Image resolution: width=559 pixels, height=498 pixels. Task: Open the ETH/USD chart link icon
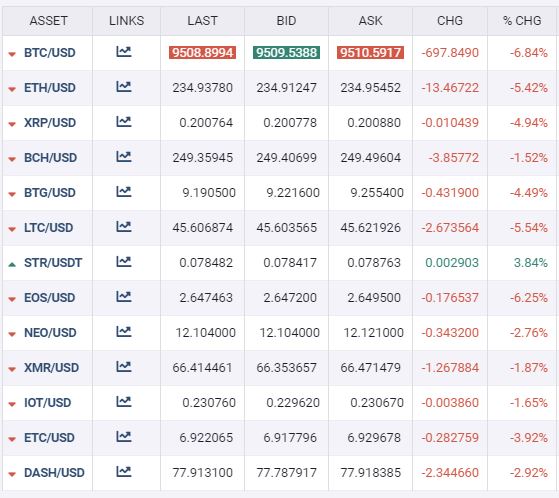click(x=124, y=87)
